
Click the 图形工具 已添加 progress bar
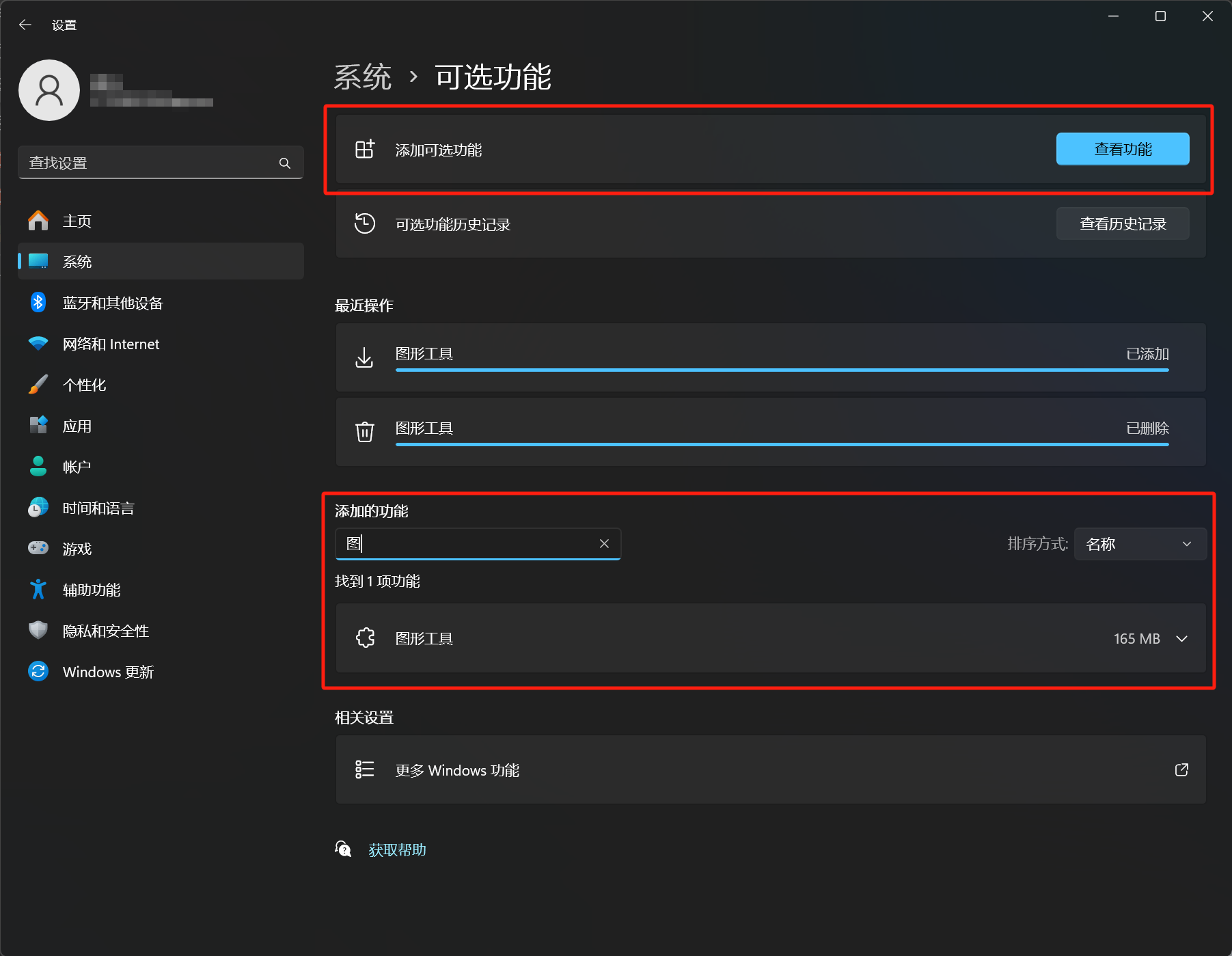[782, 370]
